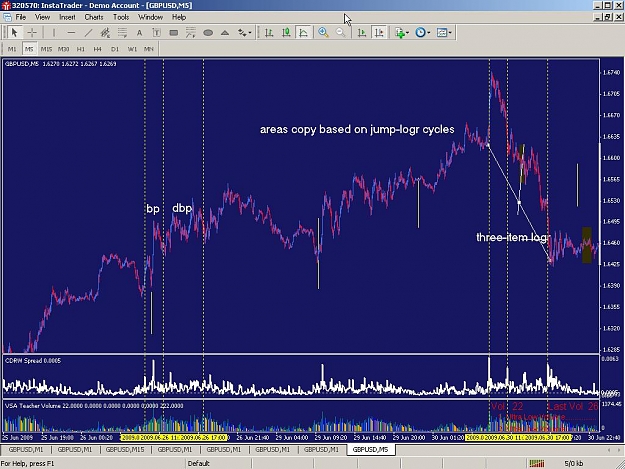Switch timeframe to M5
625x469 pixels.
click(29, 49)
